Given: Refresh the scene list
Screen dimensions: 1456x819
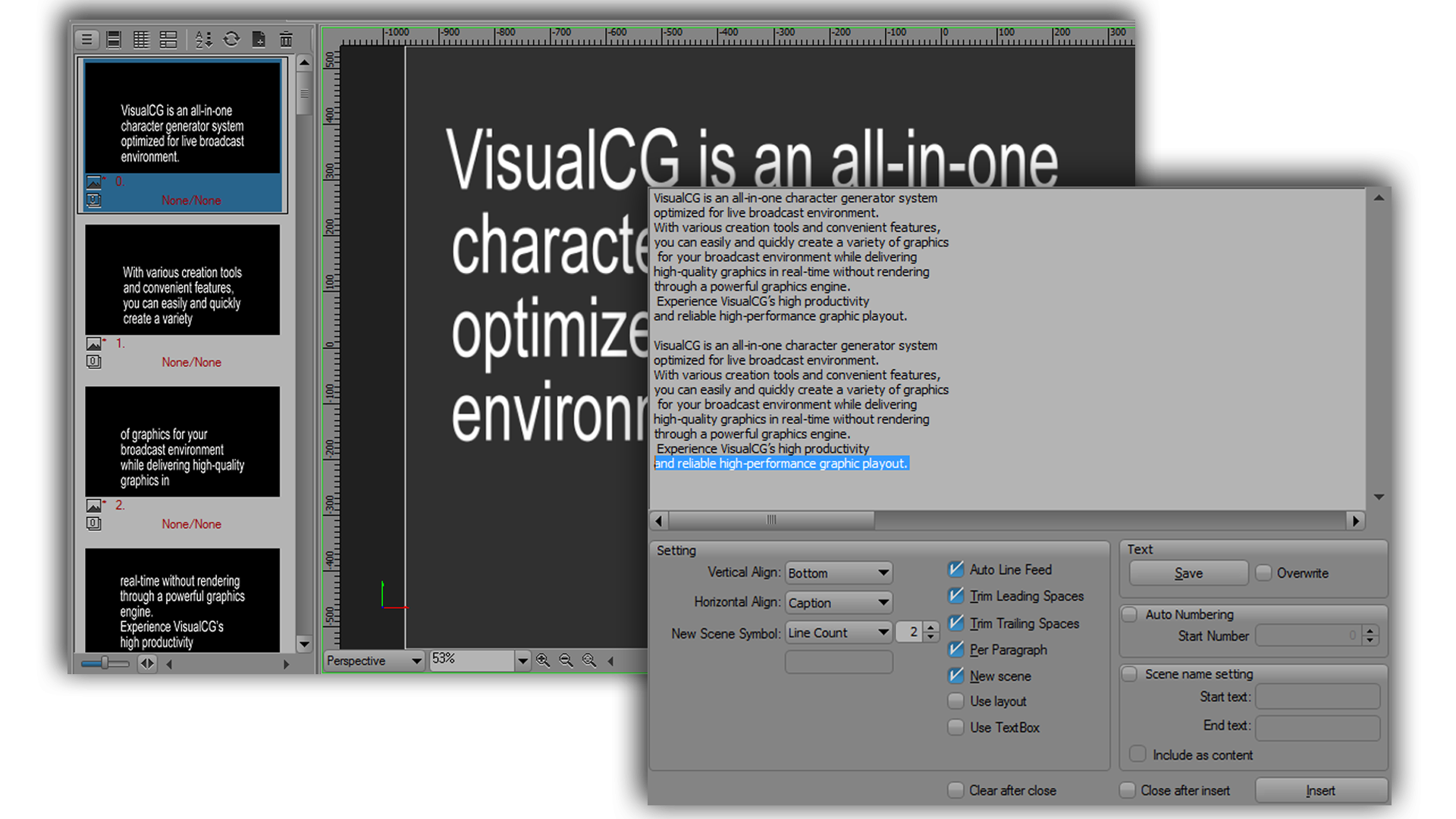Looking at the screenshot, I should 231,39.
